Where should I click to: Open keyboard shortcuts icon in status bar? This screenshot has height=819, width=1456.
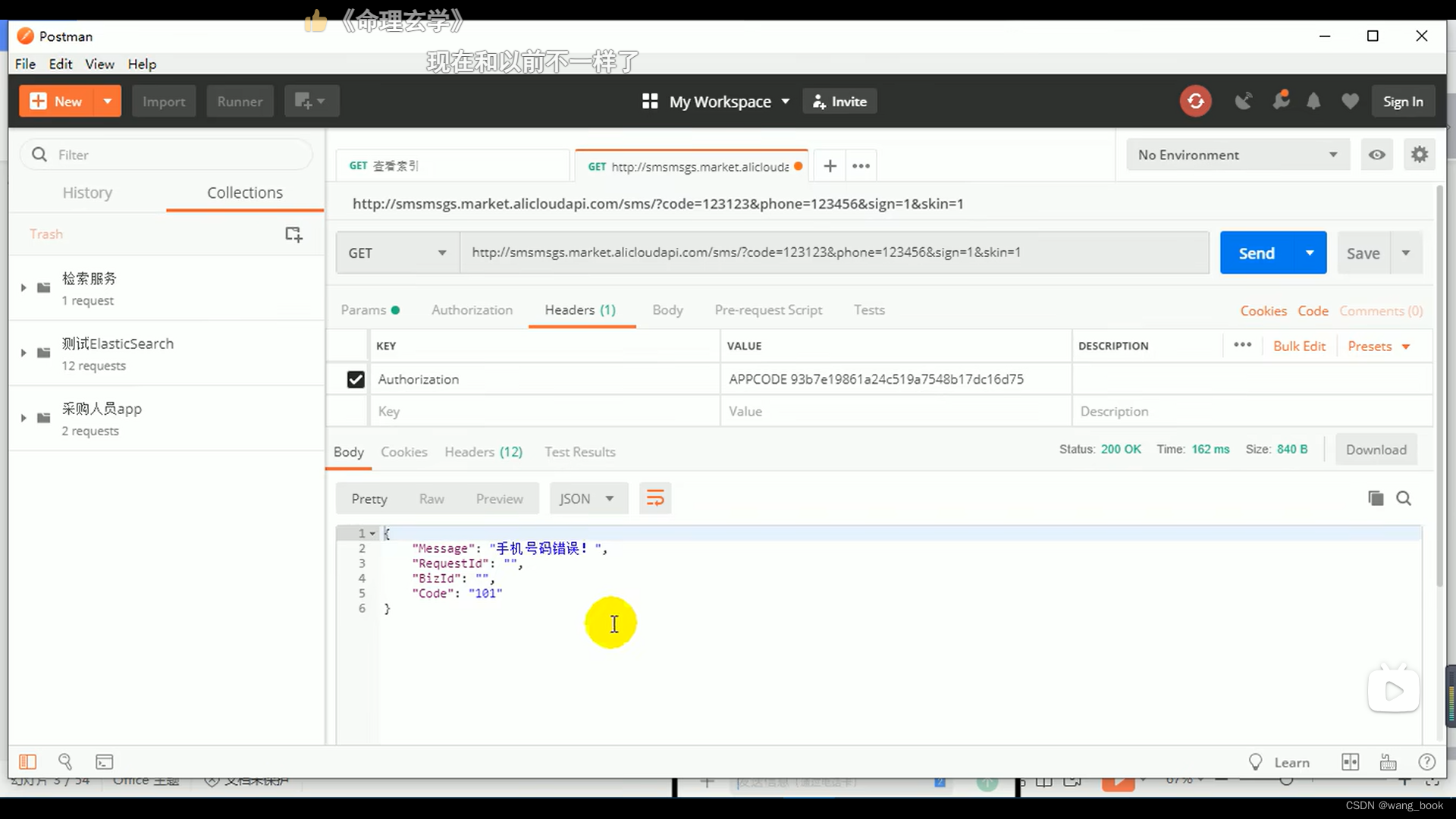(1389, 762)
